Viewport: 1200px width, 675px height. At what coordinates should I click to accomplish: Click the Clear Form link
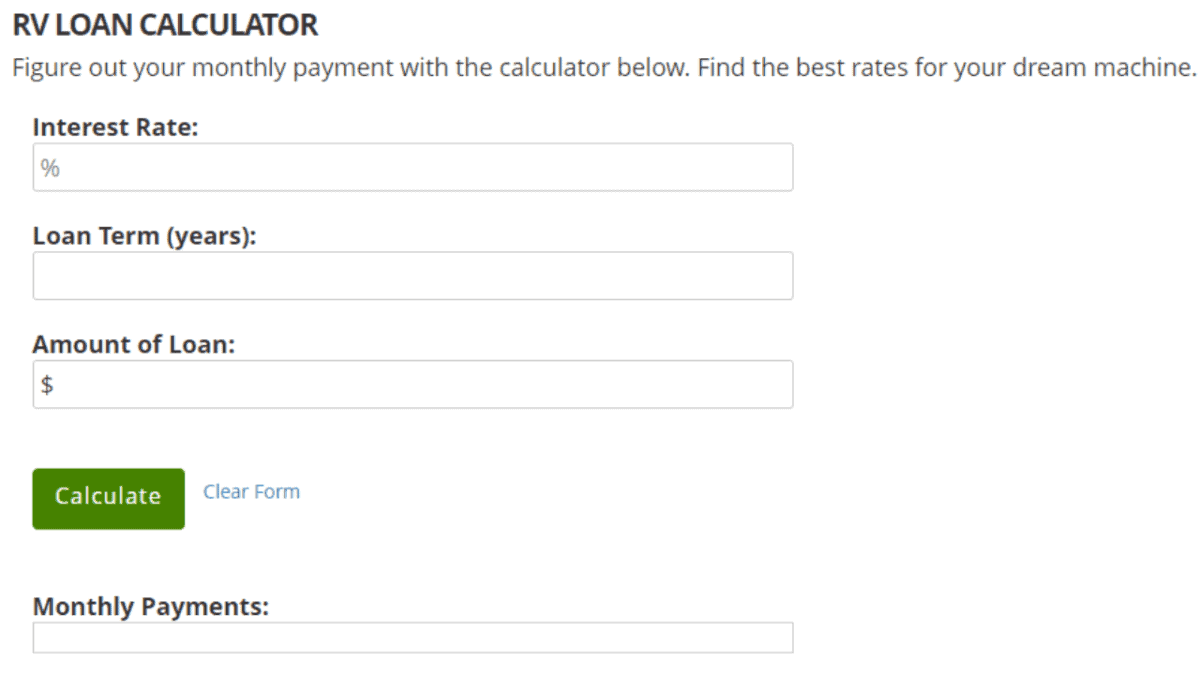tap(251, 492)
